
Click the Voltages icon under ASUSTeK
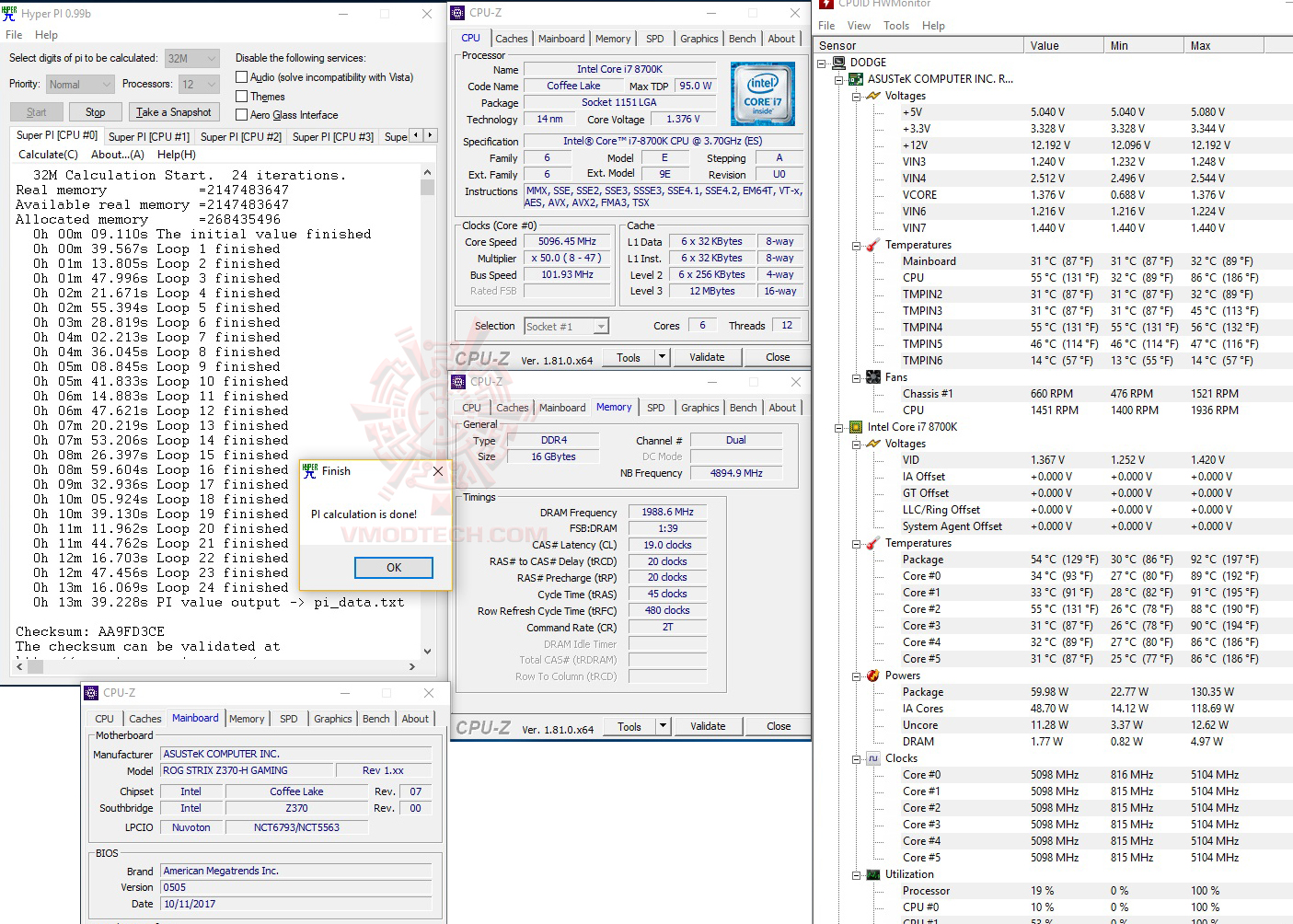point(873,96)
